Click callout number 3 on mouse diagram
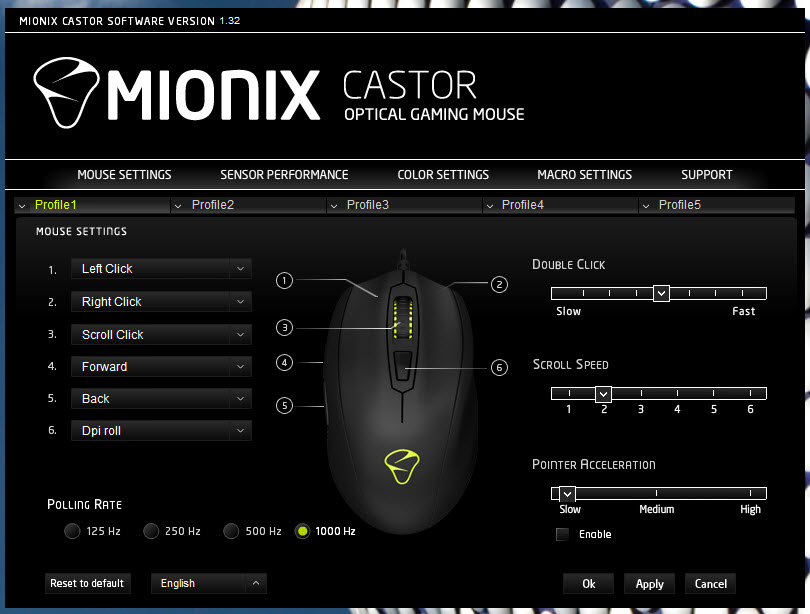Viewport: 810px width, 614px height. [284, 327]
